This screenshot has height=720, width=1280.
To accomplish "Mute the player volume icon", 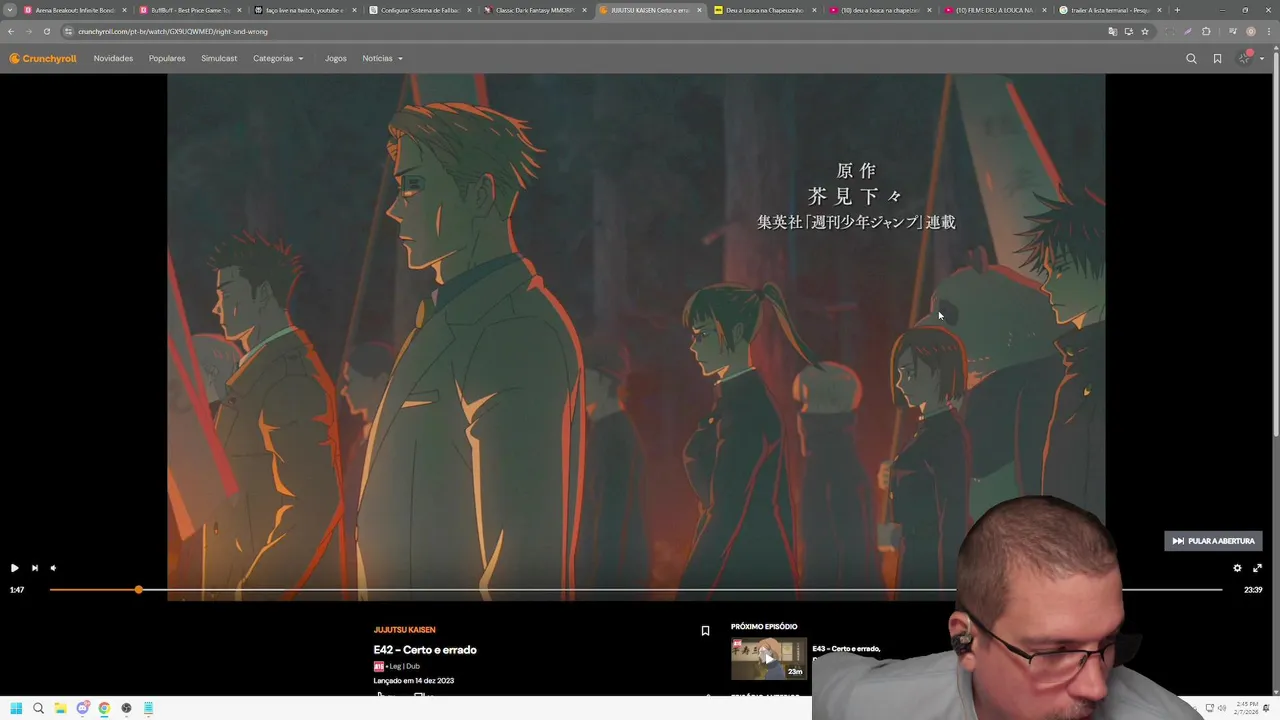I will pos(53,568).
